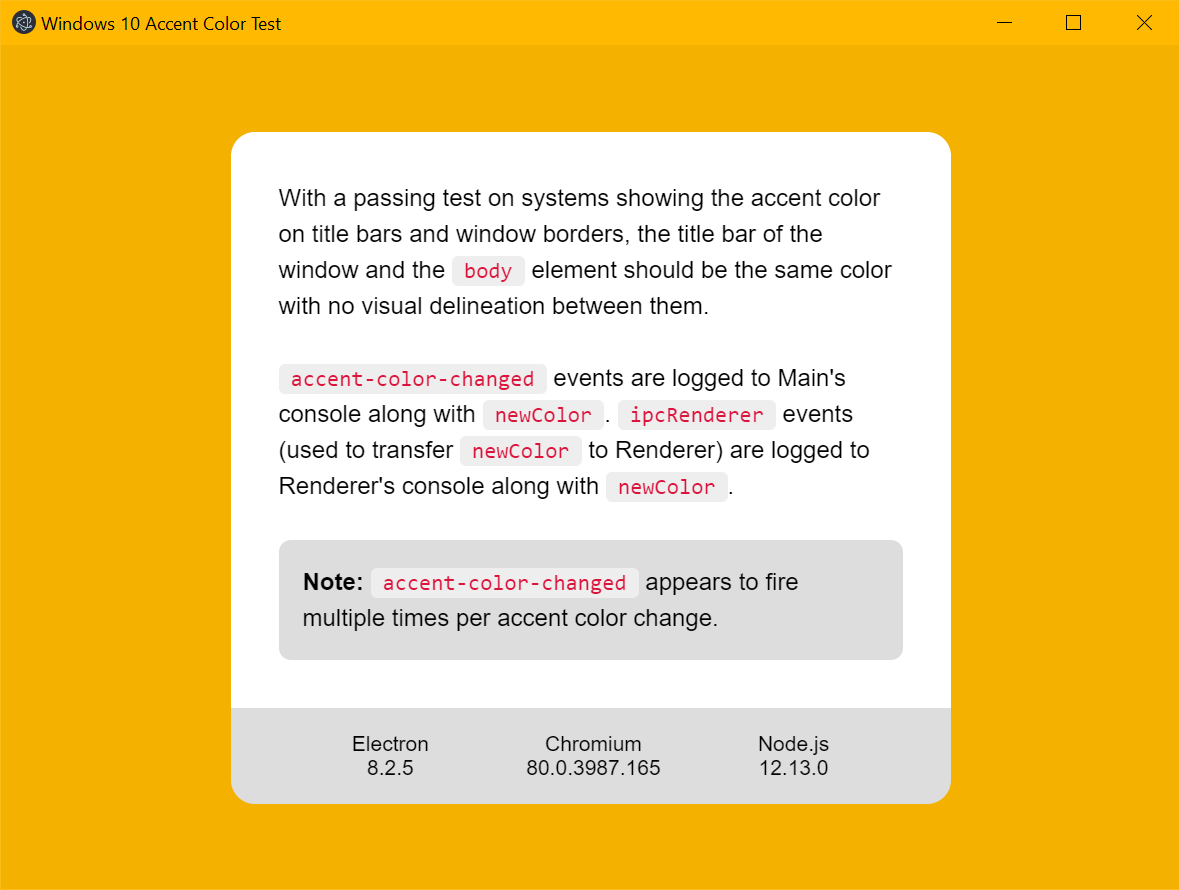This screenshot has width=1179, height=890.
Task: Click the Chromium version 80.0.3987.165
Action: pyautogui.click(x=593, y=767)
